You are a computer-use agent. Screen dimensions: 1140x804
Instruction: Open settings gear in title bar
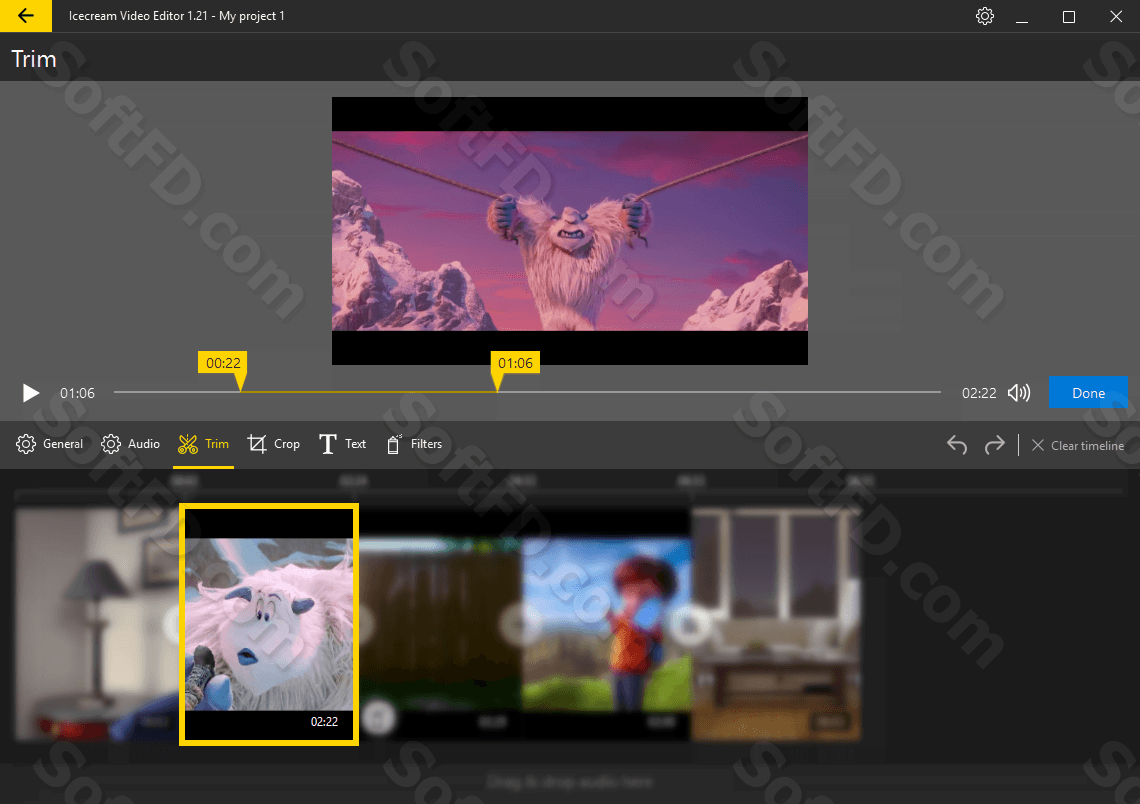(984, 16)
